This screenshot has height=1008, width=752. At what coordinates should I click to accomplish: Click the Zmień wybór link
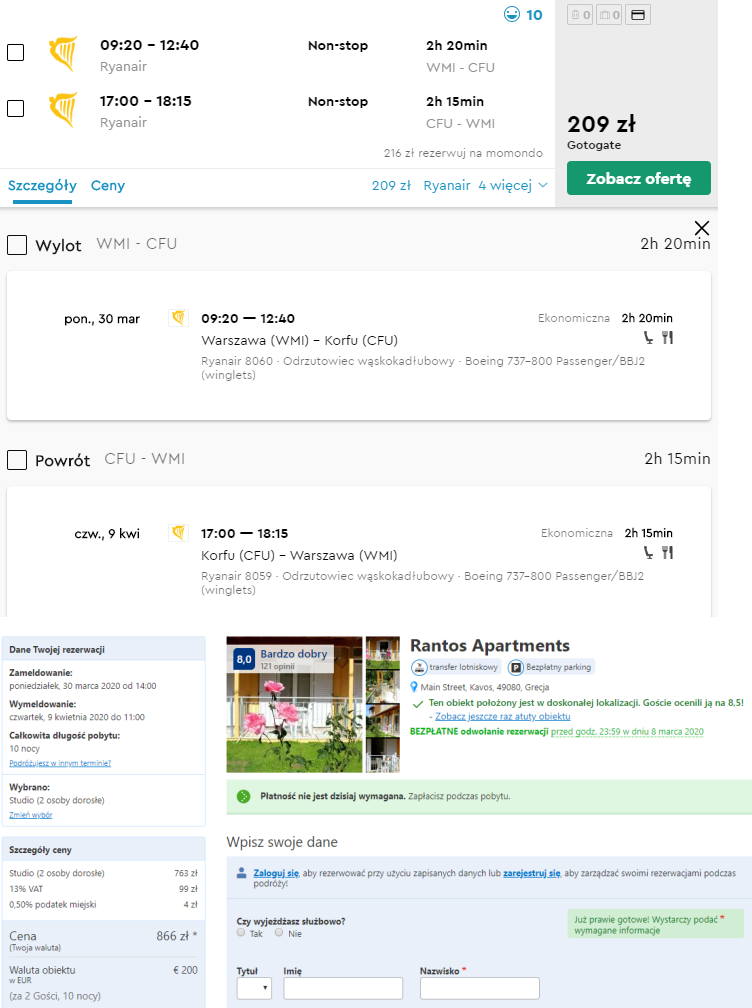tap(31, 814)
